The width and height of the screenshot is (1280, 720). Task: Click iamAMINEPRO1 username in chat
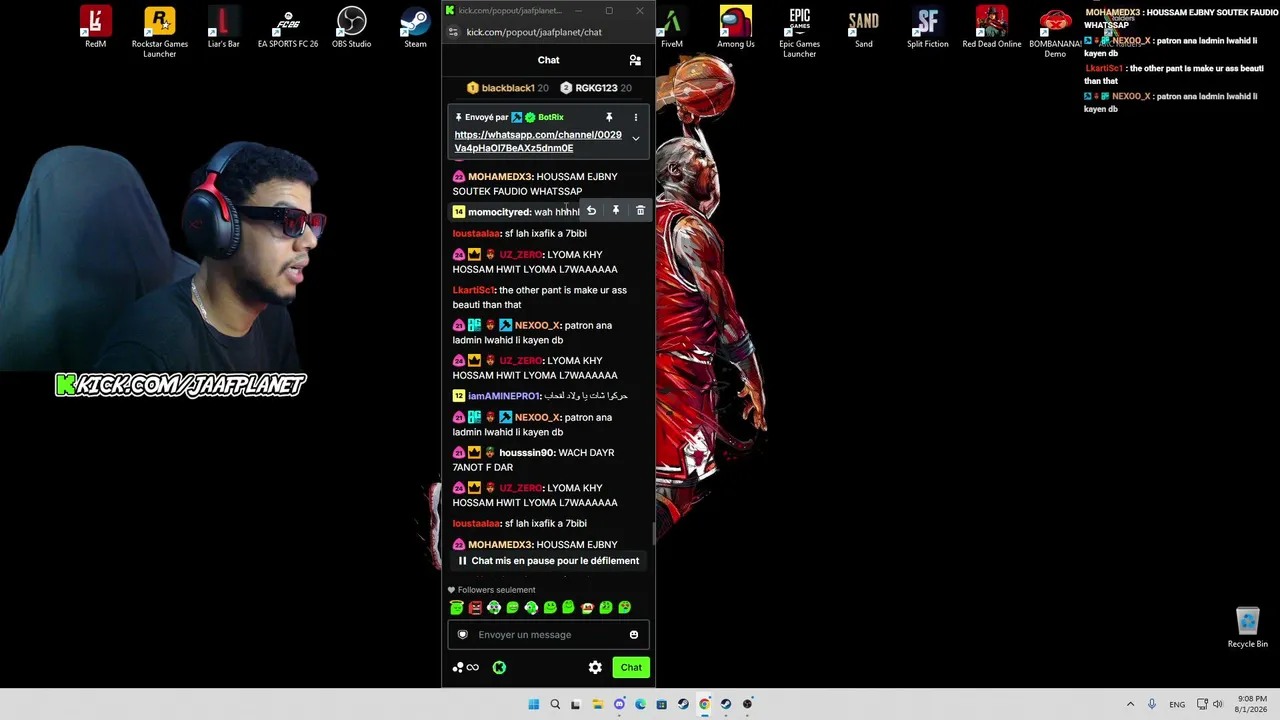coord(504,396)
